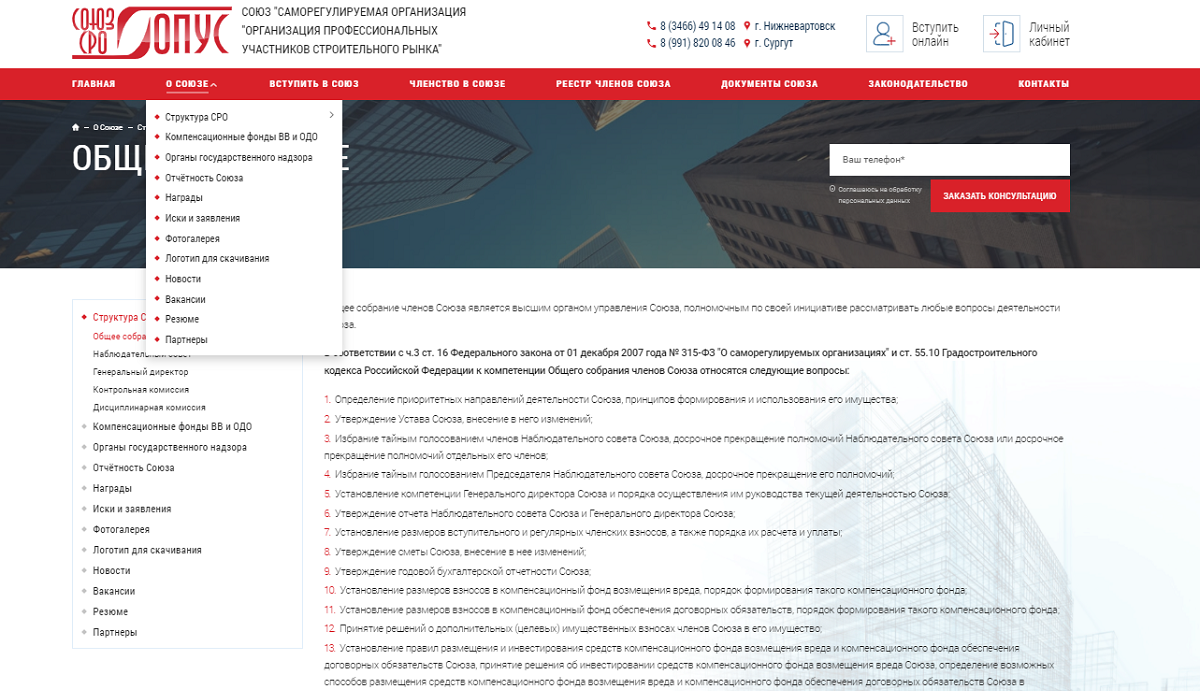Go to Отчётность Союза in the sidebar
Viewport: 1200px width, 691px height.
pos(134,468)
